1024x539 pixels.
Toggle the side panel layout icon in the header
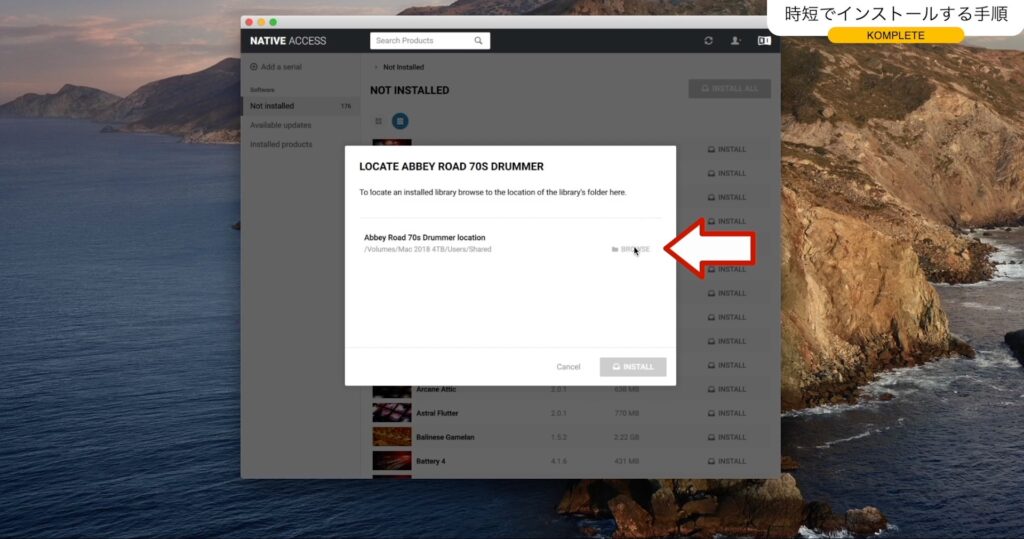point(763,41)
